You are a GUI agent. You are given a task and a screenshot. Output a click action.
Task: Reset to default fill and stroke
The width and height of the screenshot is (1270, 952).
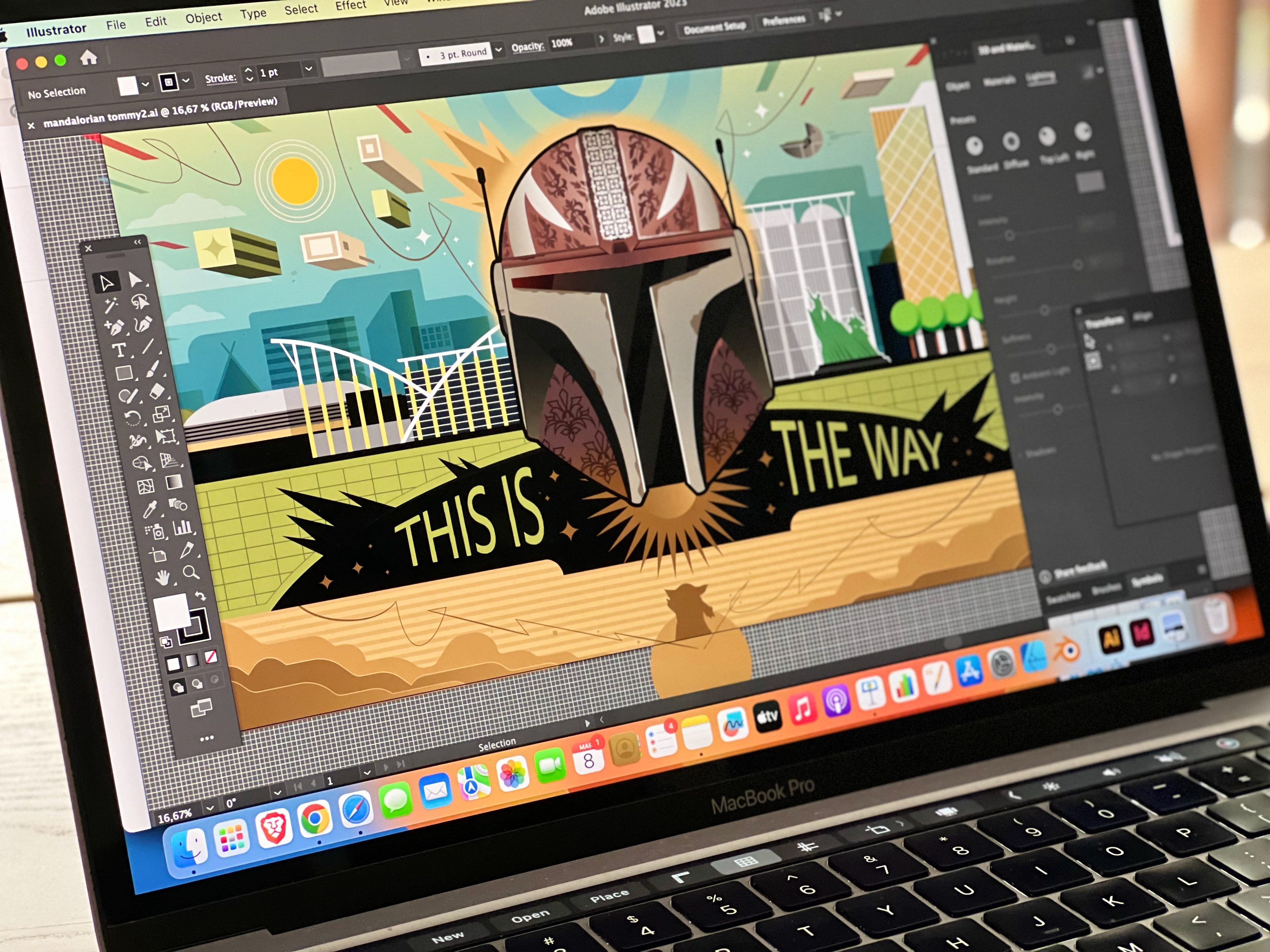click(166, 642)
